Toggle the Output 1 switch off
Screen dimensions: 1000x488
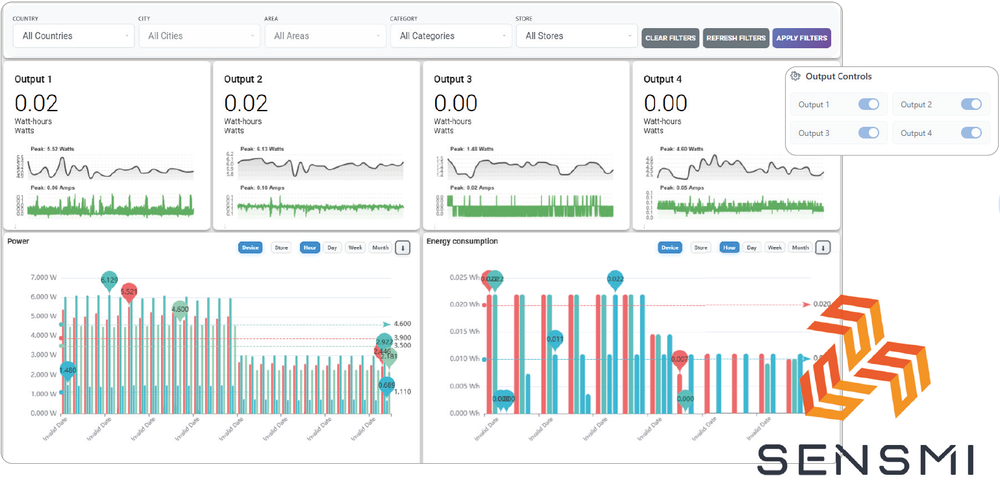point(868,104)
